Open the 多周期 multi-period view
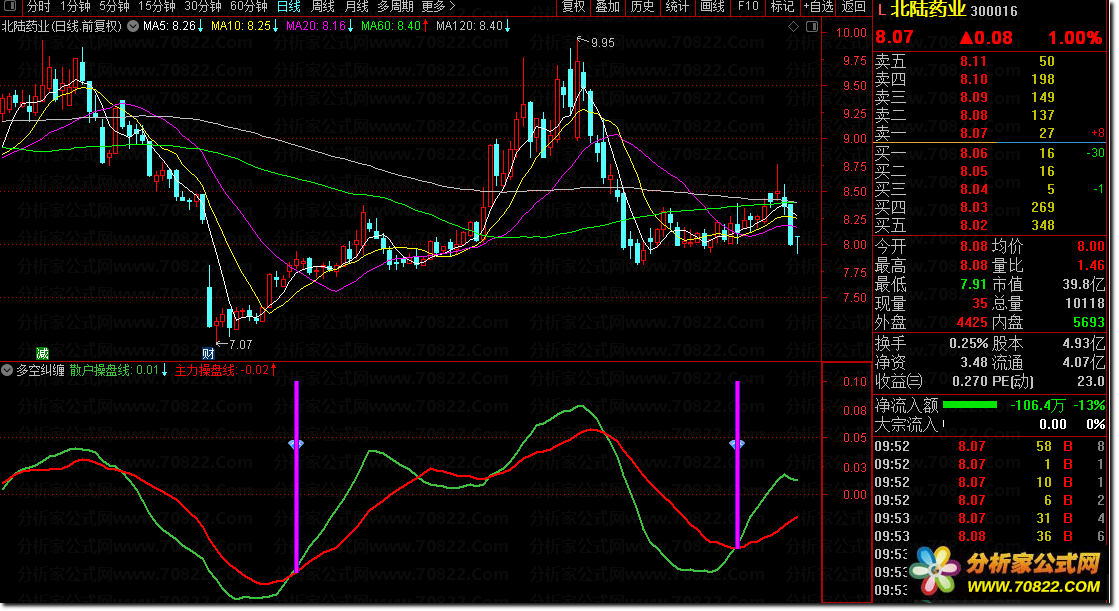This screenshot has width=1119, height=611. point(395,6)
